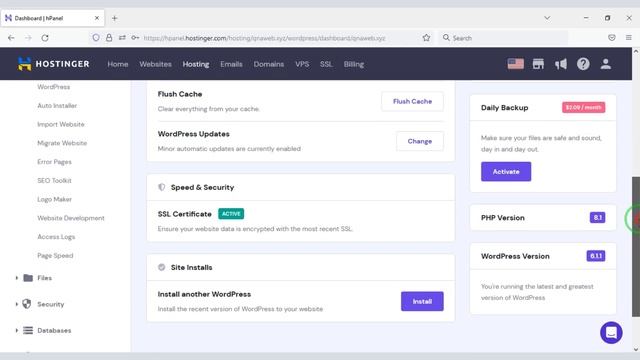Click the WordPress Version 6.1.1 badge
This screenshot has height=360, width=640.
[596, 256]
